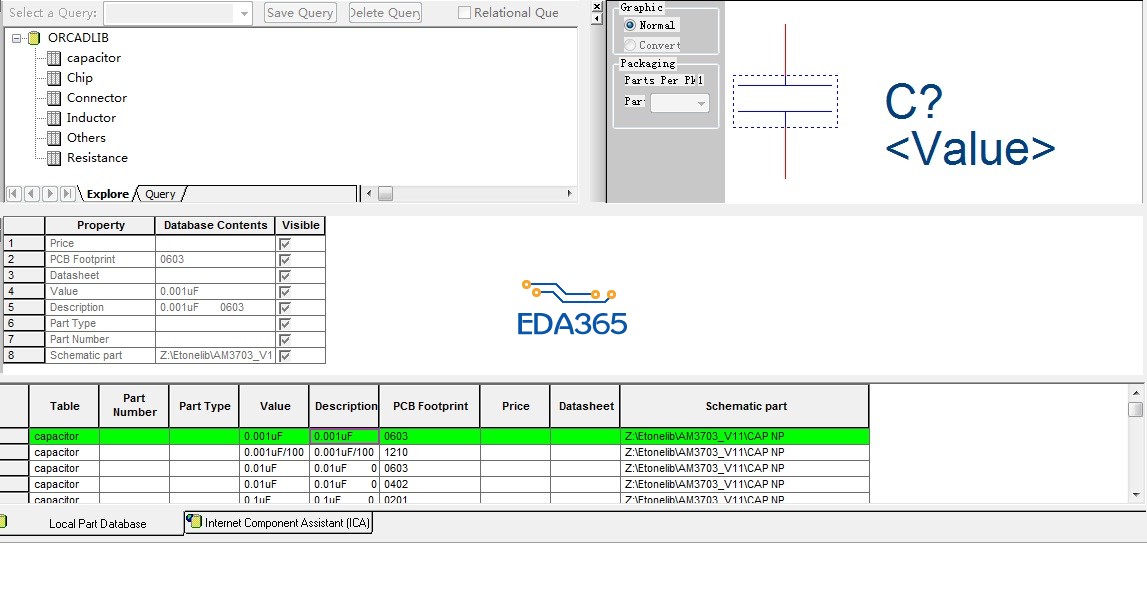
Task: Collapse the ORCADLIB tree node
Action: pos(16,38)
